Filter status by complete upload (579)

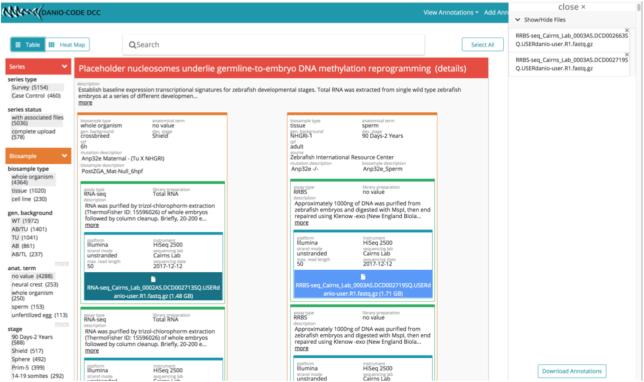[33, 134]
